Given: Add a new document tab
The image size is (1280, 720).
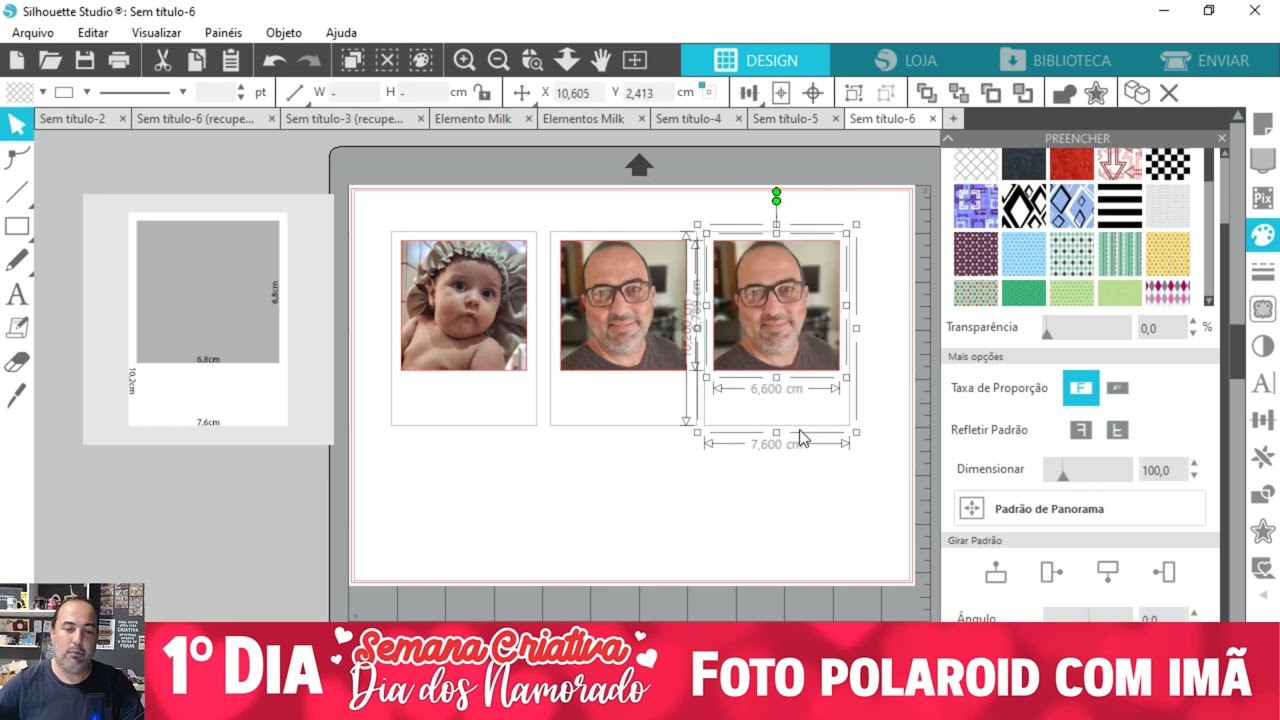Looking at the screenshot, I should [x=953, y=118].
